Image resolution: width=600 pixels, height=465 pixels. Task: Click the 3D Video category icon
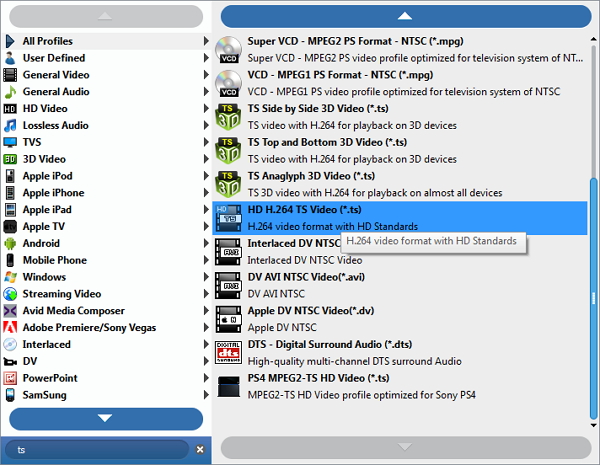(10, 159)
